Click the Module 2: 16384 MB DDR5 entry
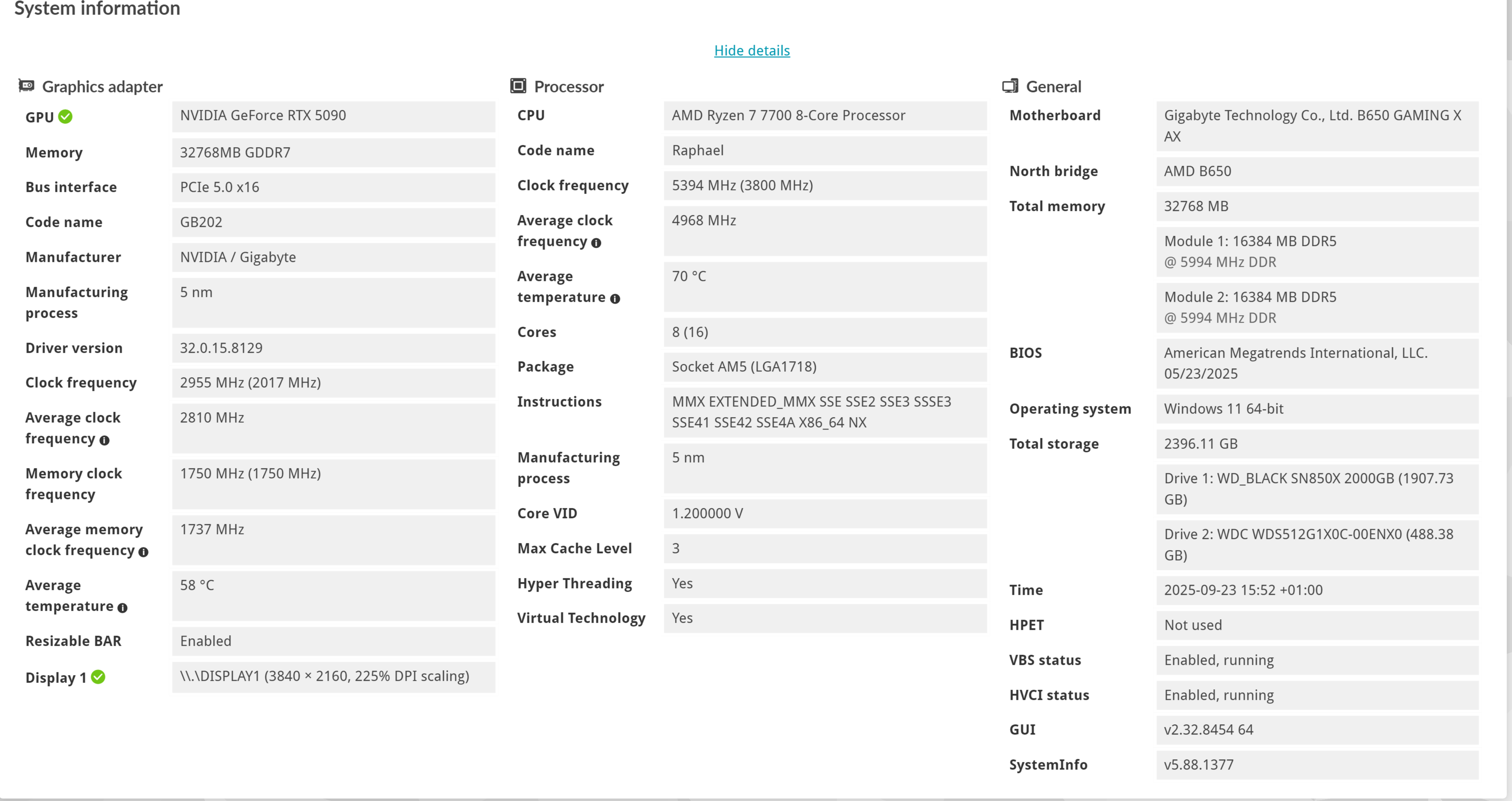 point(1317,308)
